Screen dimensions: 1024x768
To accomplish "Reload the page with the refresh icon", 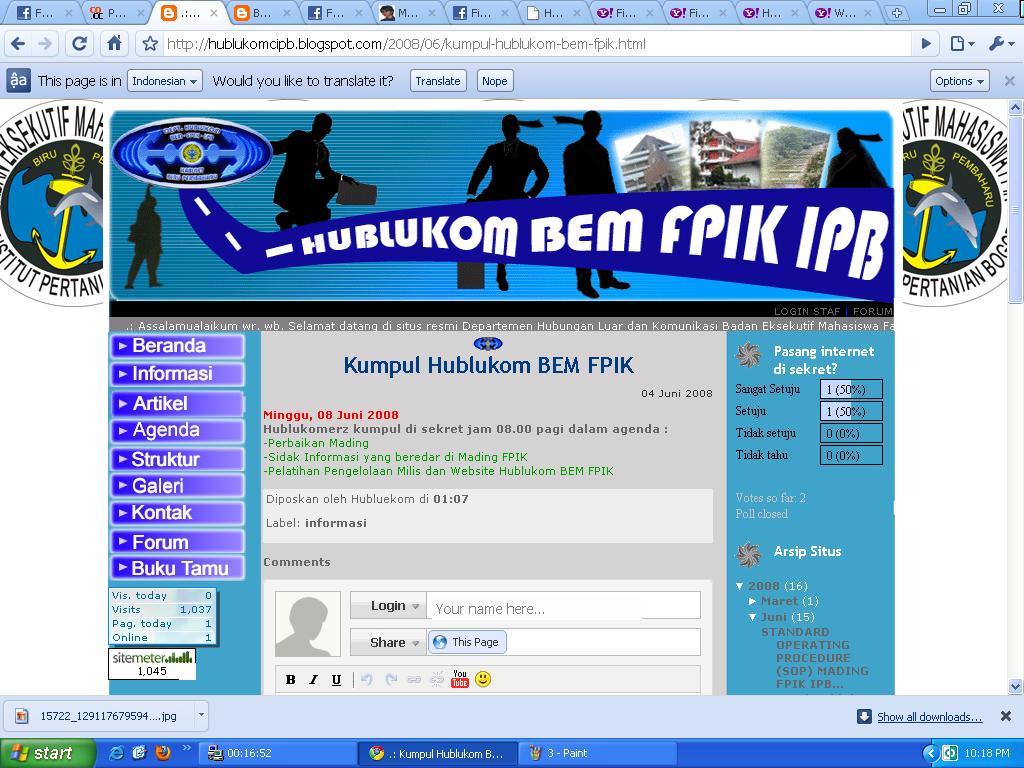I will [x=79, y=43].
